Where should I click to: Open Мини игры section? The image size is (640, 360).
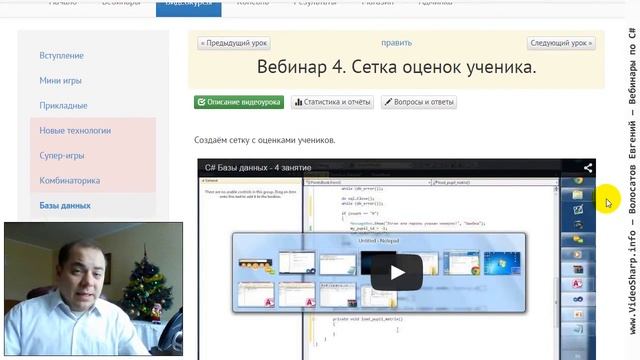(60, 80)
